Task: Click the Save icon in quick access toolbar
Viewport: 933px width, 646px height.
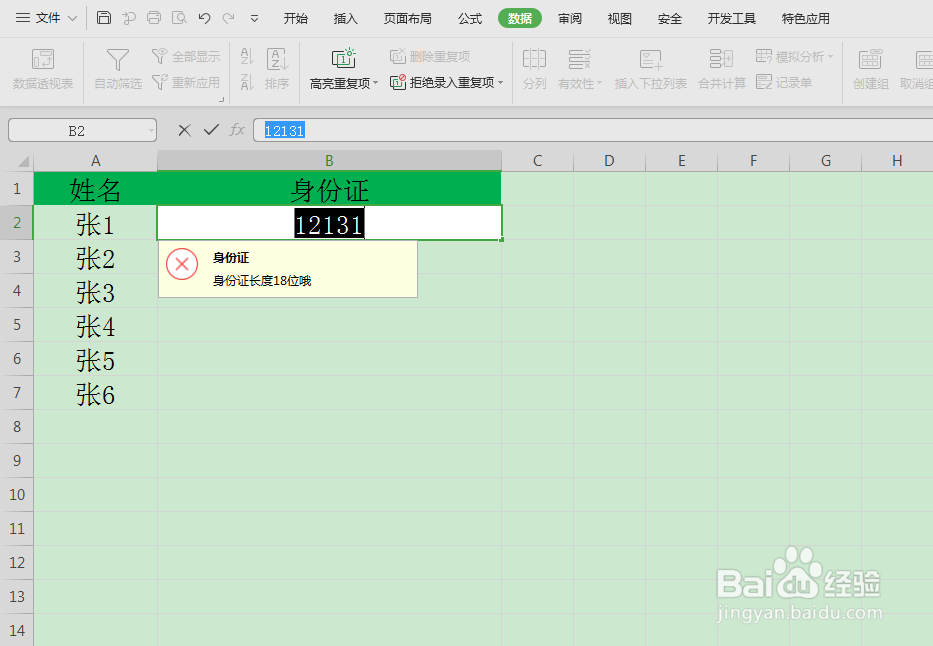Action: coord(103,17)
